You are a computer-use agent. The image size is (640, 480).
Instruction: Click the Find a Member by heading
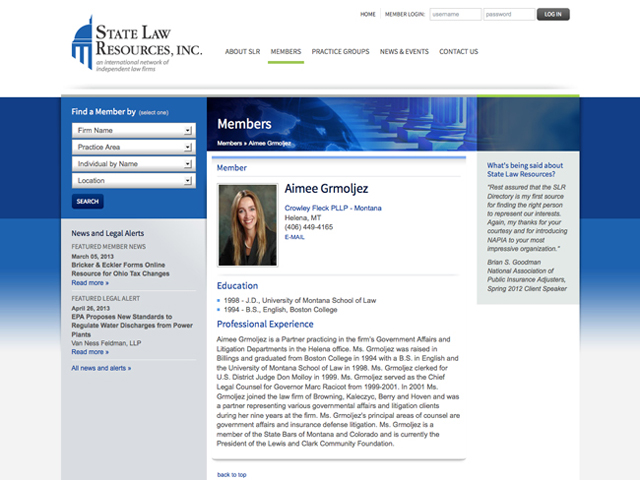(x=103, y=111)
